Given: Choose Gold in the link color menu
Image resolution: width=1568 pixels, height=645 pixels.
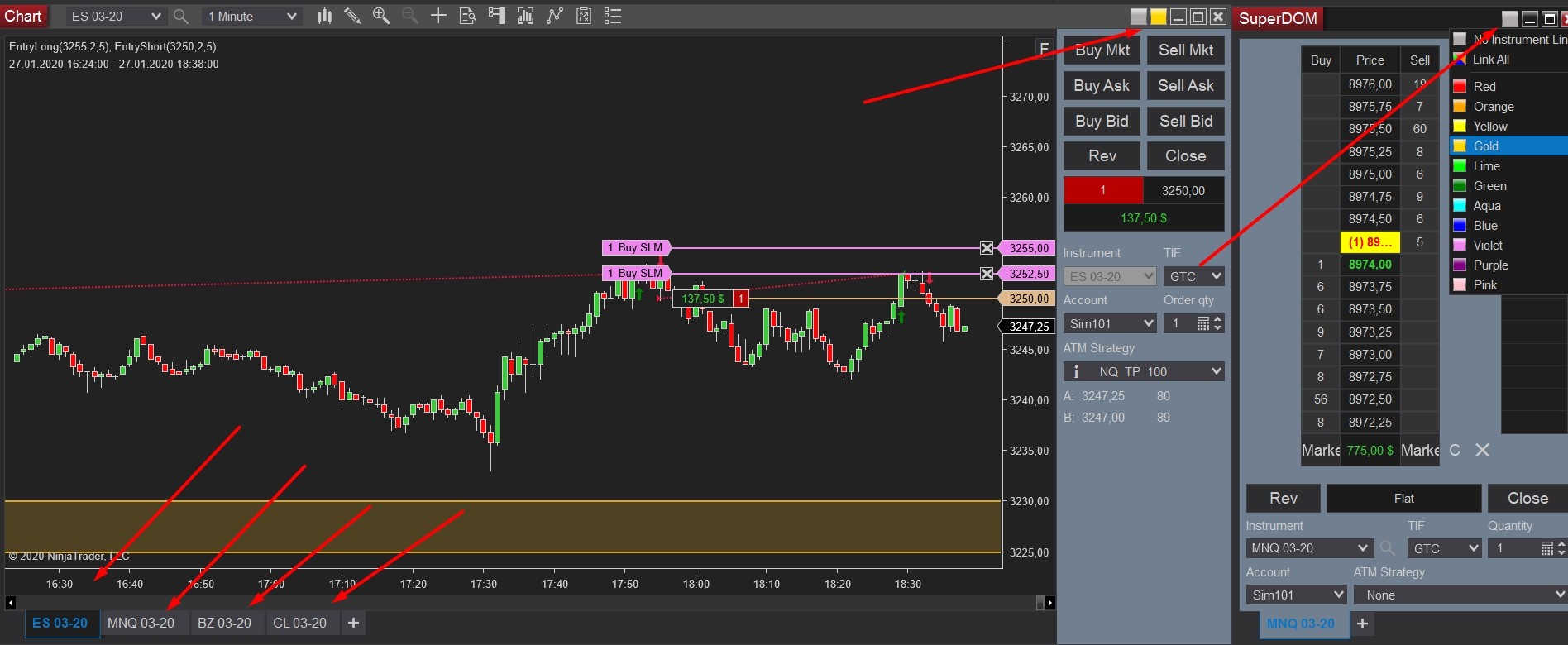Looking at the screenshot, I should coord(1509,146).
